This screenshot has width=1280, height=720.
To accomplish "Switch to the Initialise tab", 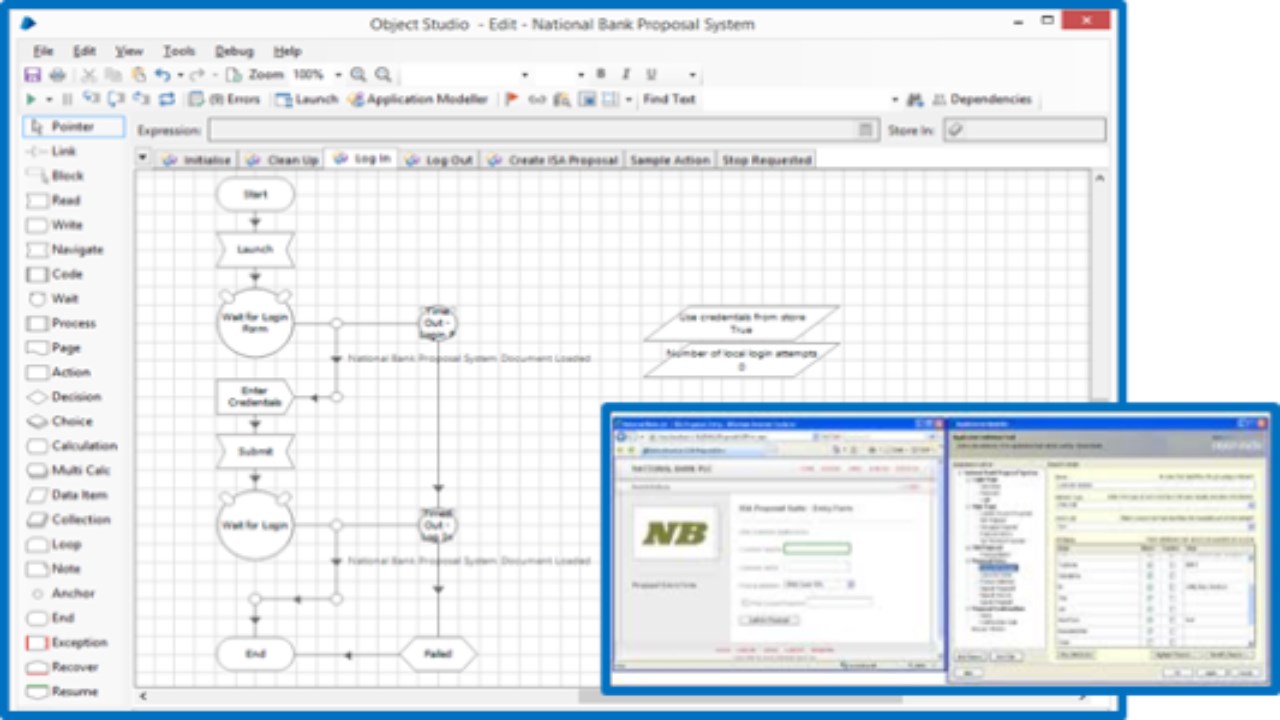I will (x=196, y=160).
